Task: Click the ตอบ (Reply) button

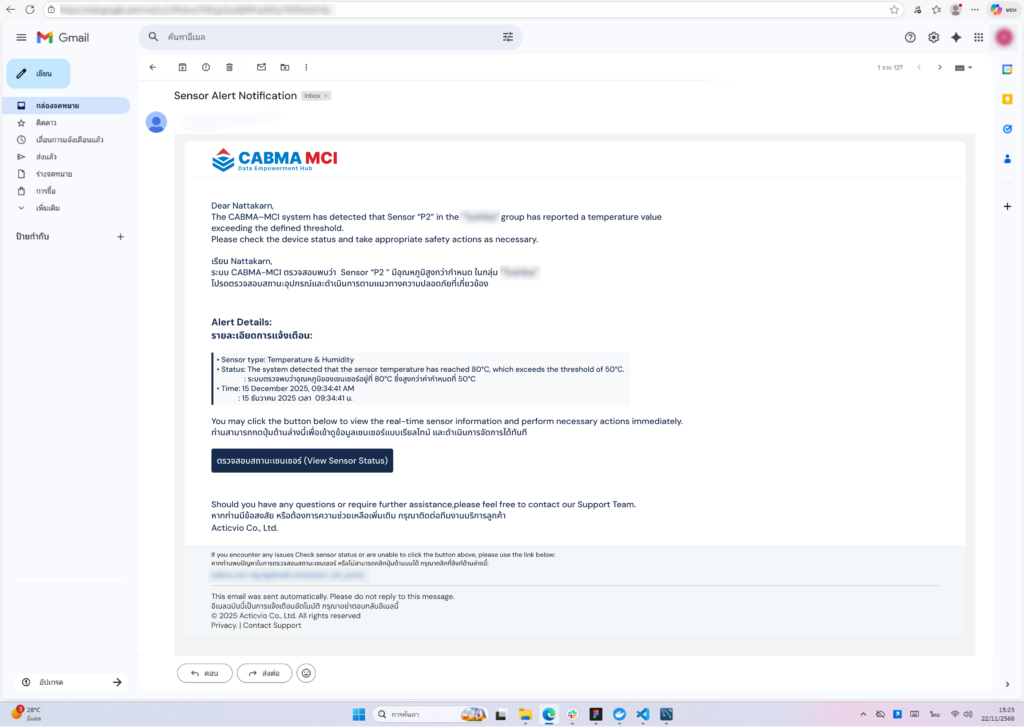Action: 205,673
